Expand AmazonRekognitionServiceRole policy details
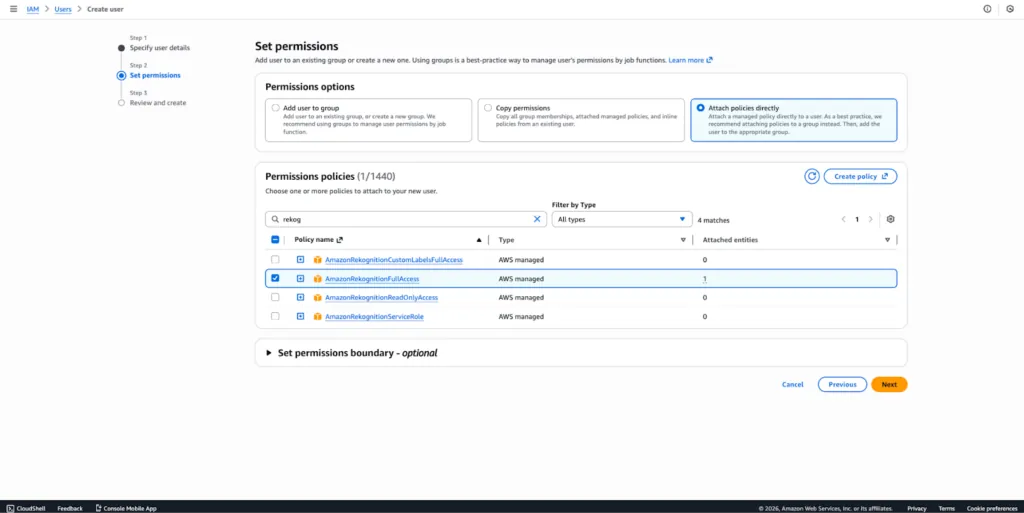Image resolution: width=1024 pixels, height=513 pixels. (x=300, y=317)
